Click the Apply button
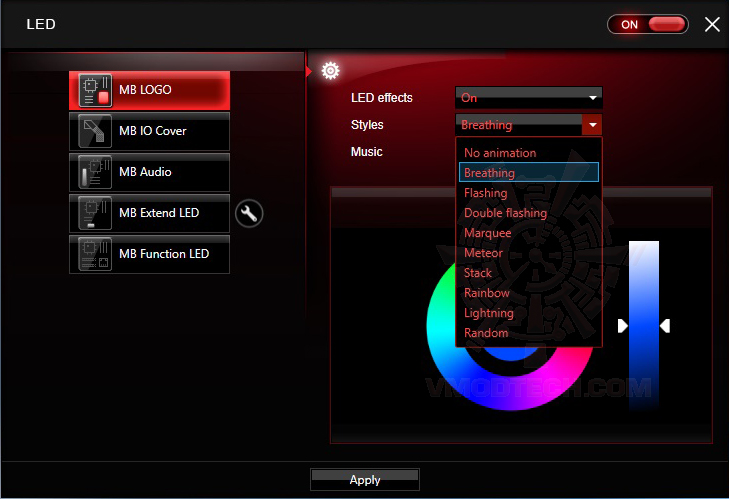The image size is (729, 499). click(365, 479)
